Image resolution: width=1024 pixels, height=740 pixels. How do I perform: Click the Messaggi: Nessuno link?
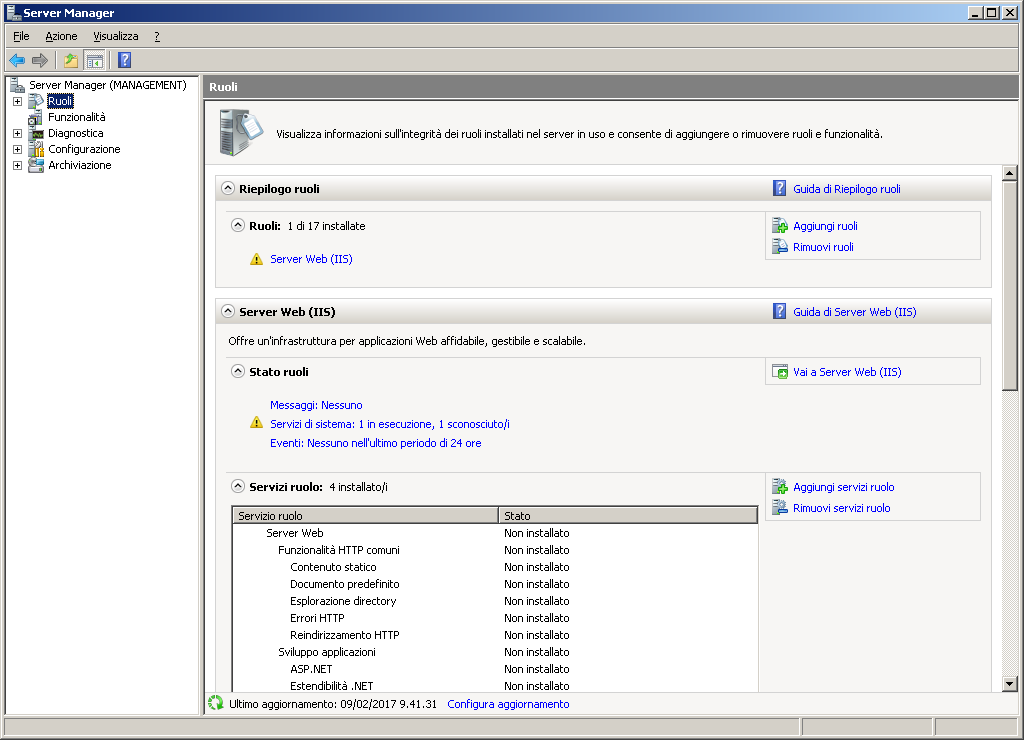(316, 405)
